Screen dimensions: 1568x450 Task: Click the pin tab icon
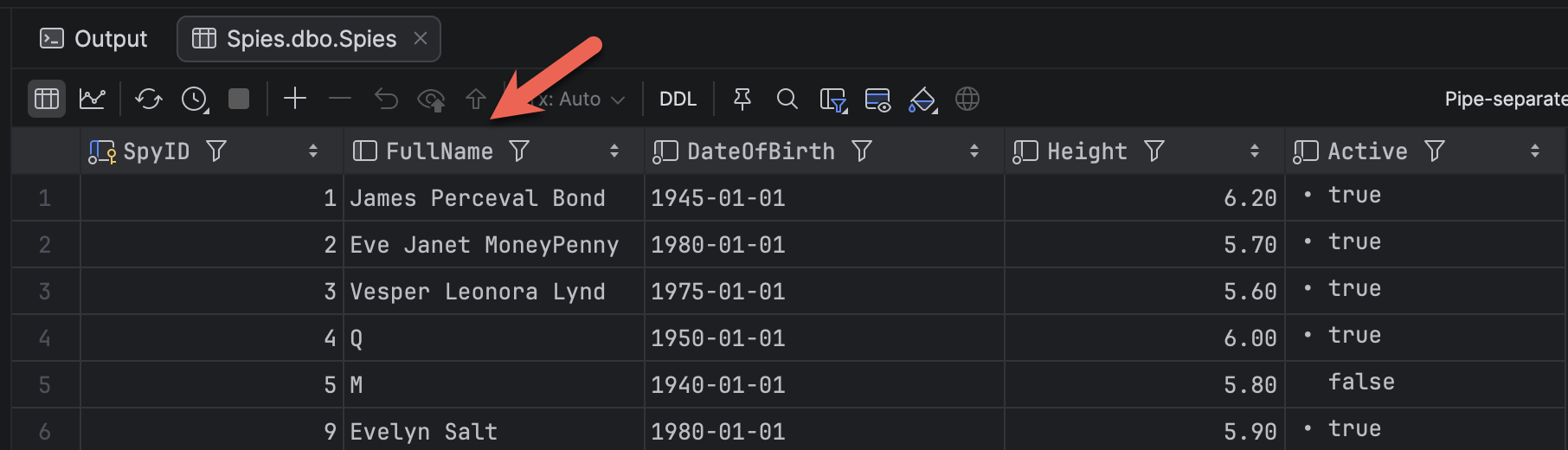click(x=742, y=99)
